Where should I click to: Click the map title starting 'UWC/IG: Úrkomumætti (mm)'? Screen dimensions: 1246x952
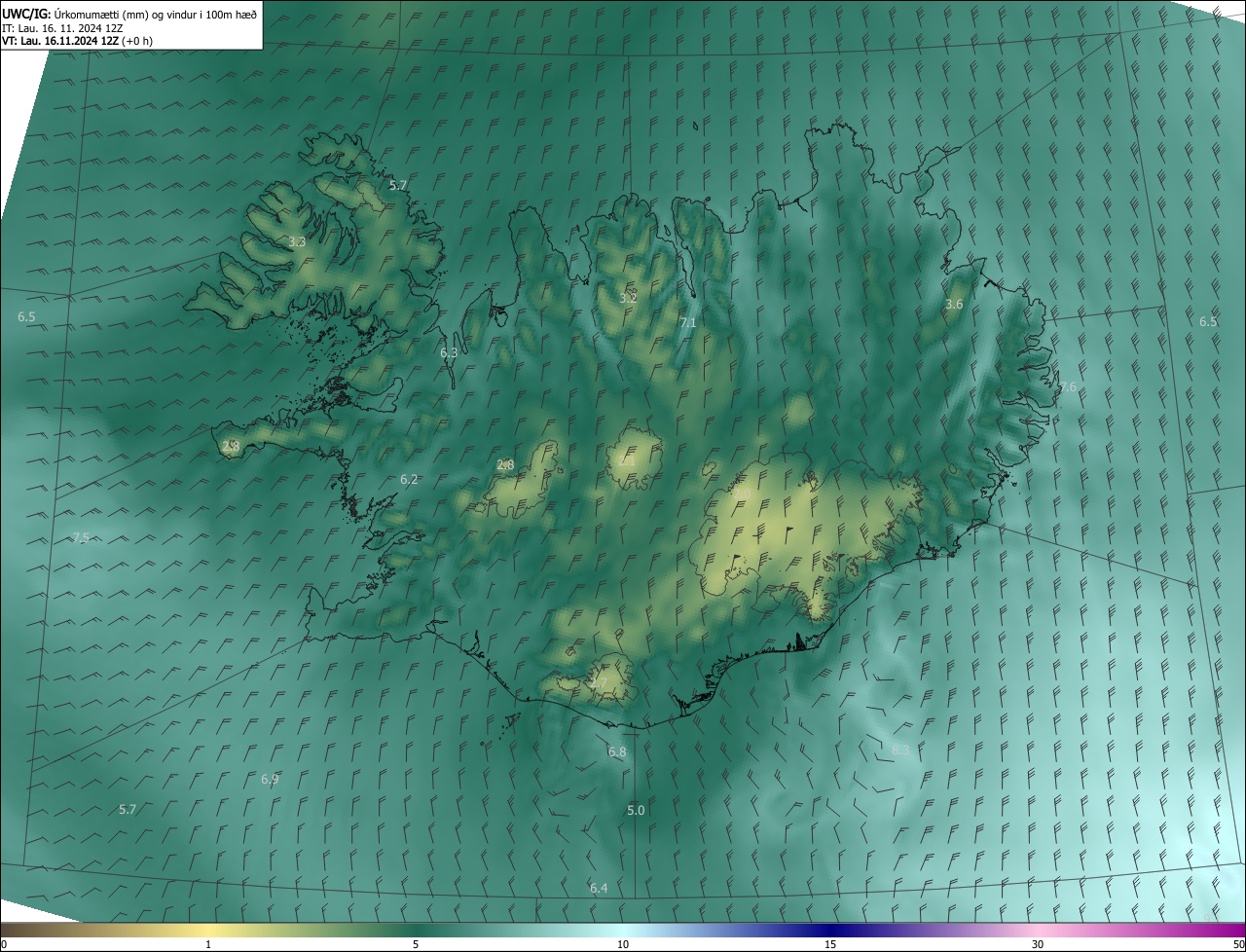point(129,14)
